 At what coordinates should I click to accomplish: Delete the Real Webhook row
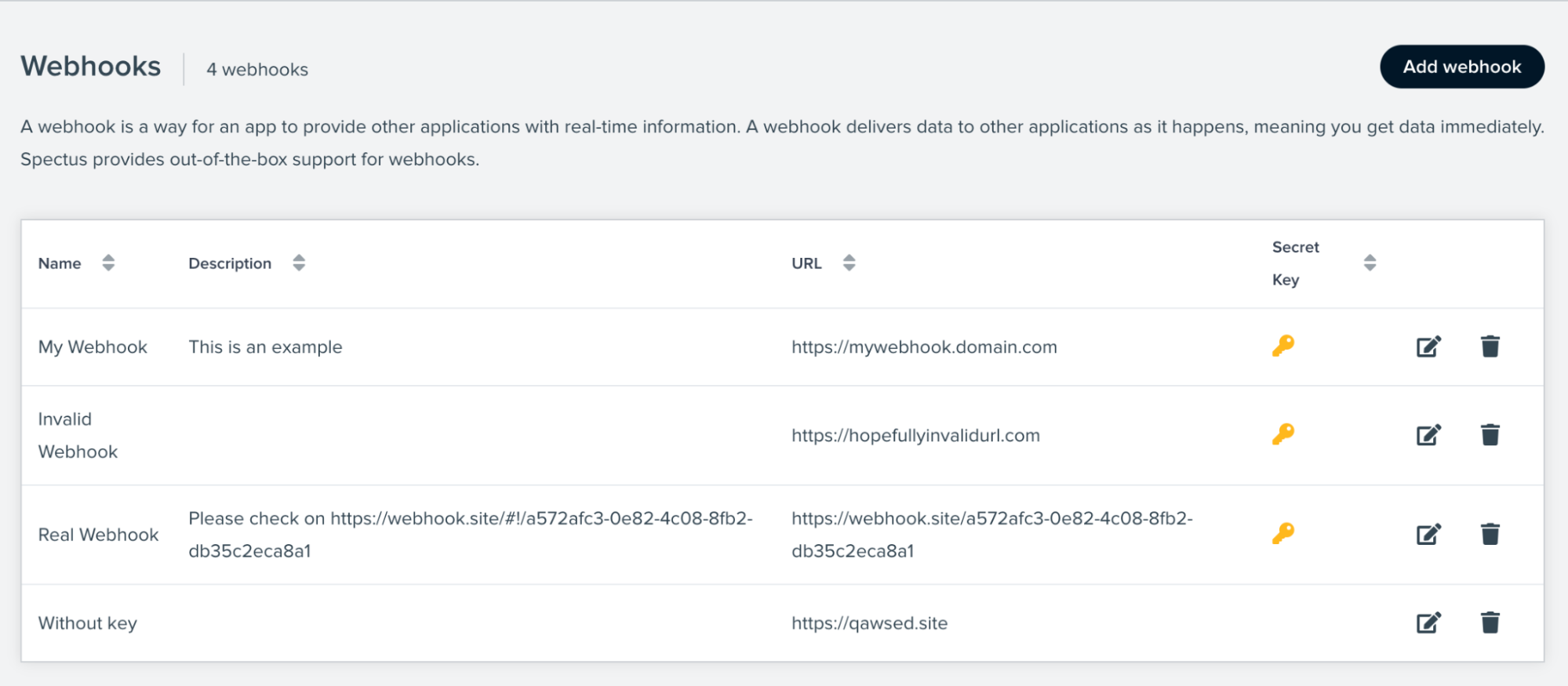click(1490, 535)
